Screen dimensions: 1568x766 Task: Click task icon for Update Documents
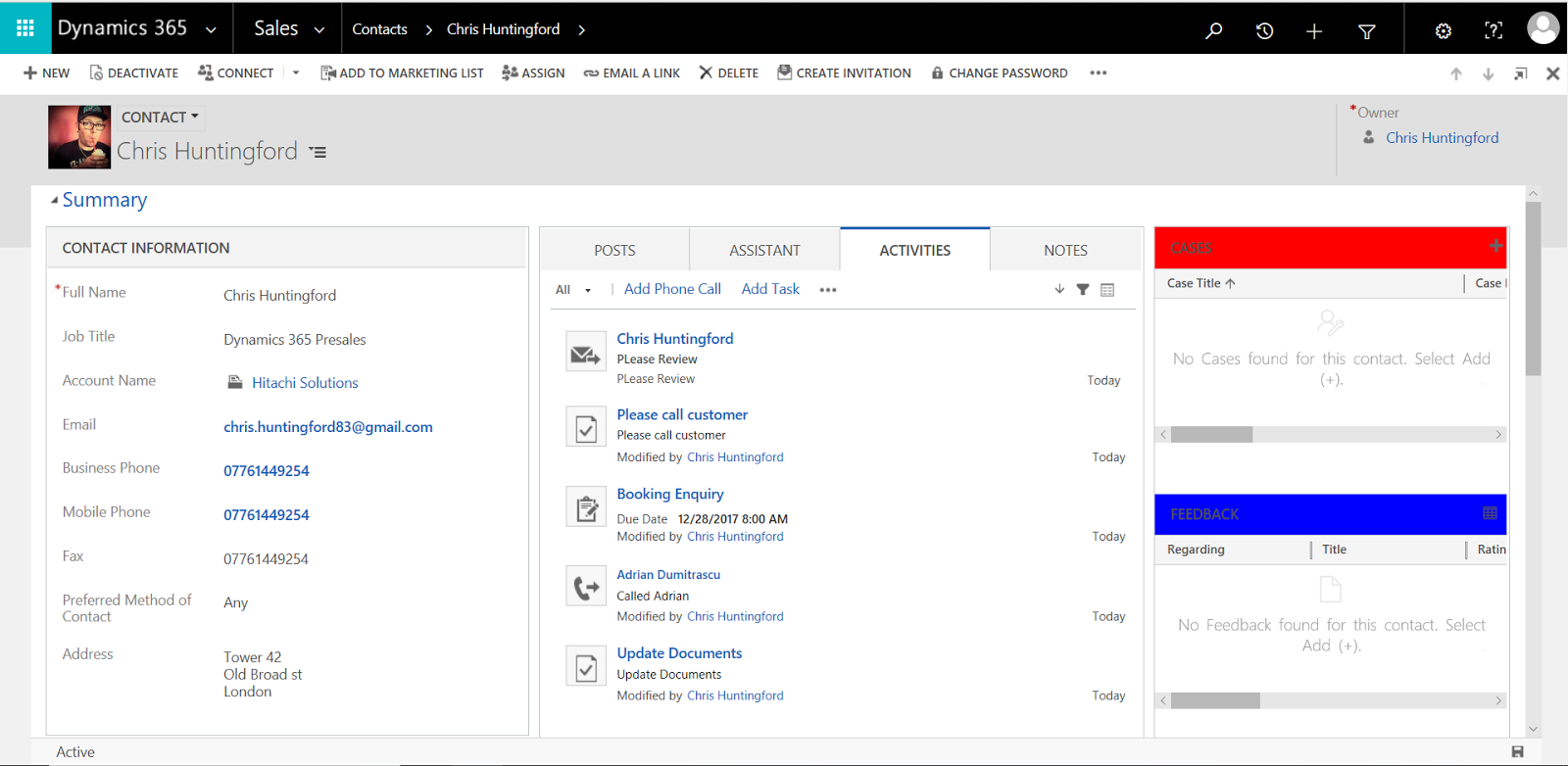[586, 667]
